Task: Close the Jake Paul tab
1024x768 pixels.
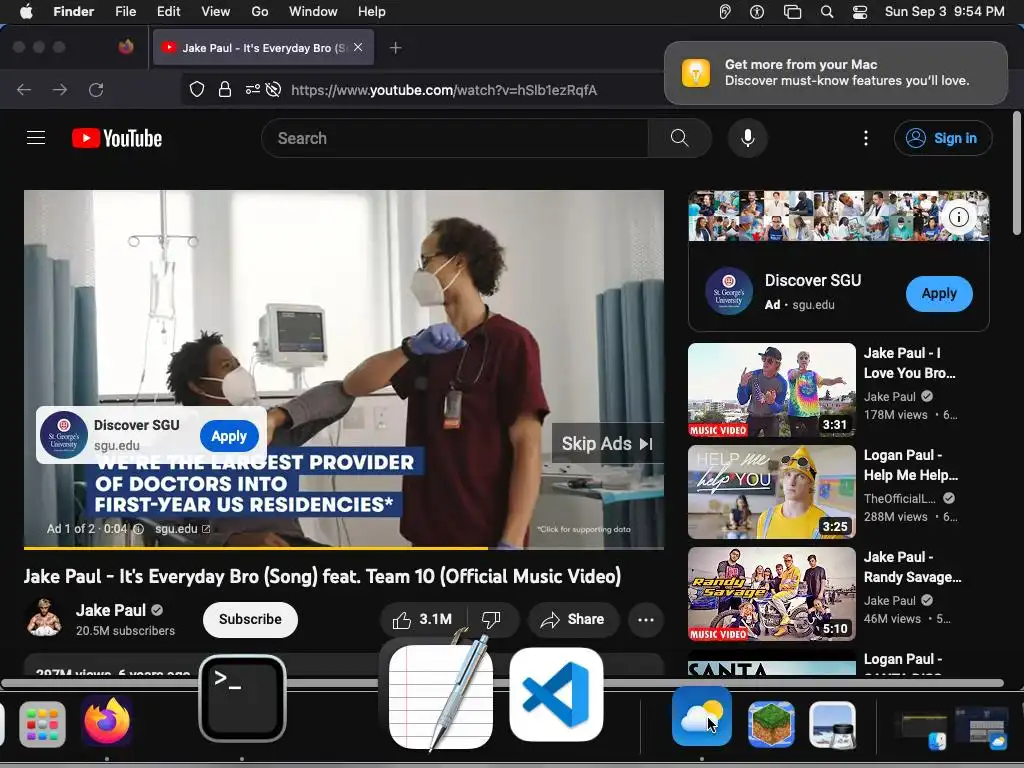Action: pos(358,47)
